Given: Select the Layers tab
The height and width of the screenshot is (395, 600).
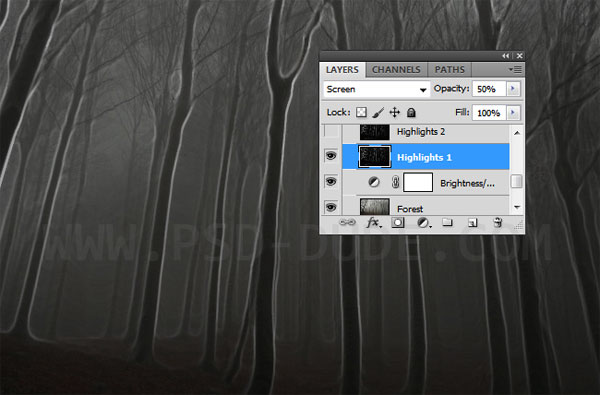Looking at the screenshot, I should (342, 70).
